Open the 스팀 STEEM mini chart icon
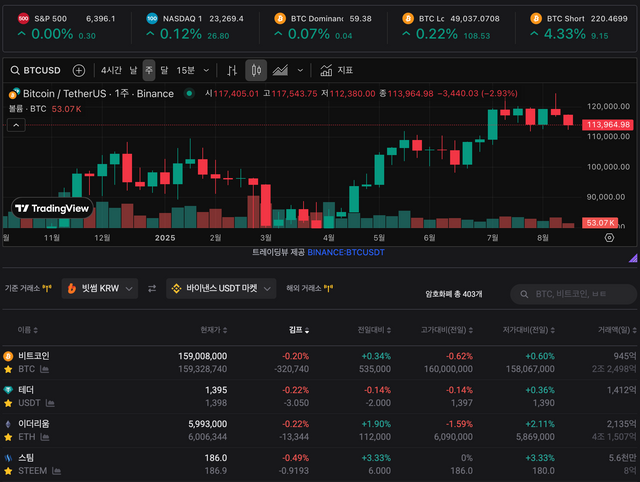Image resolution: width=640 pixels, height=482 pixels. [x=56, y=471]
